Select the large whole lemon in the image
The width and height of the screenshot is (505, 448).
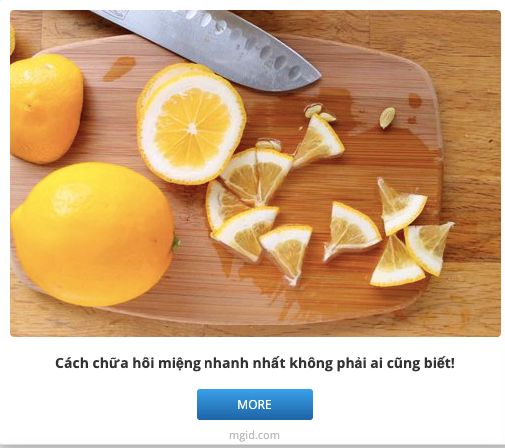click(93, 234)
